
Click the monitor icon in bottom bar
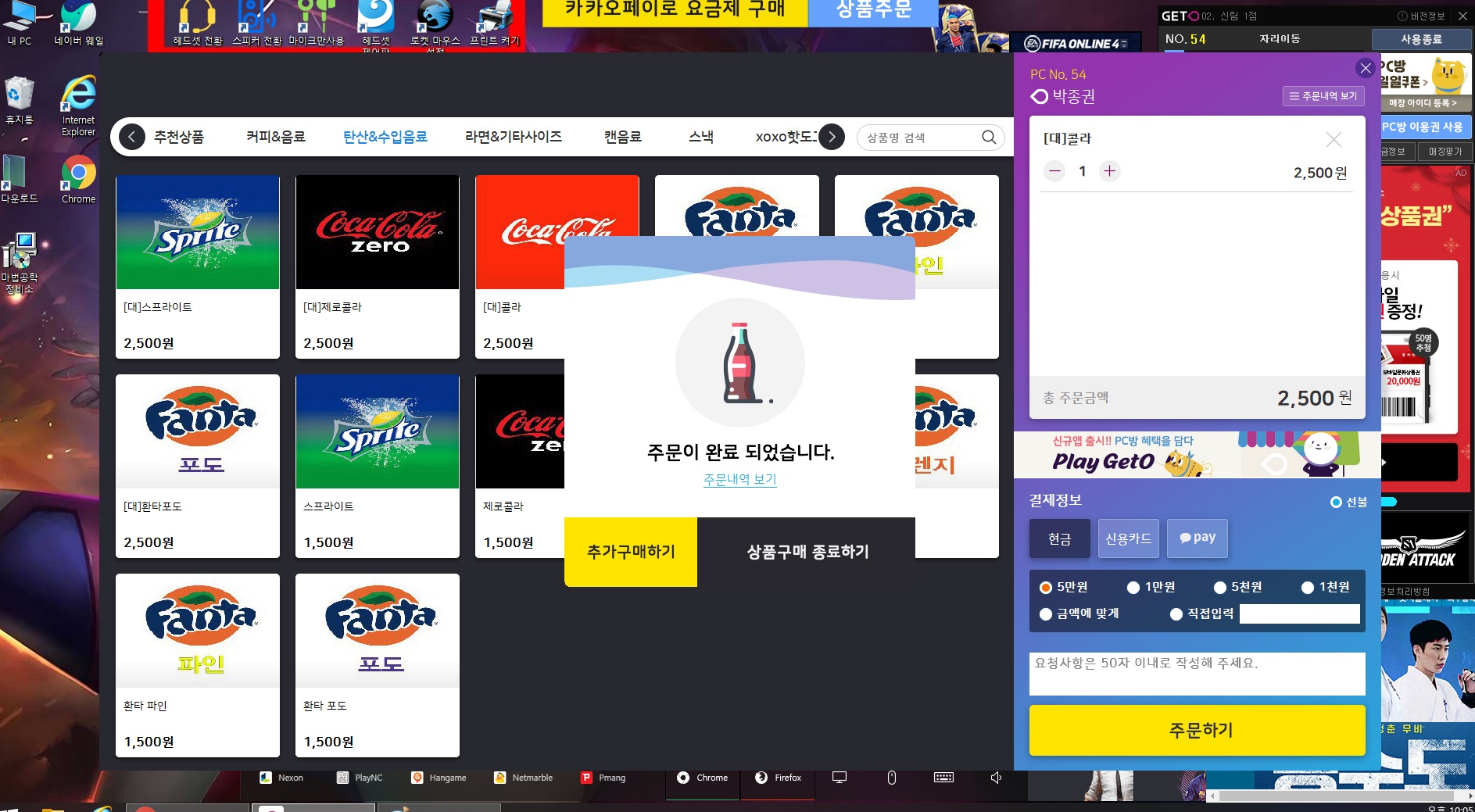point(840,778)
